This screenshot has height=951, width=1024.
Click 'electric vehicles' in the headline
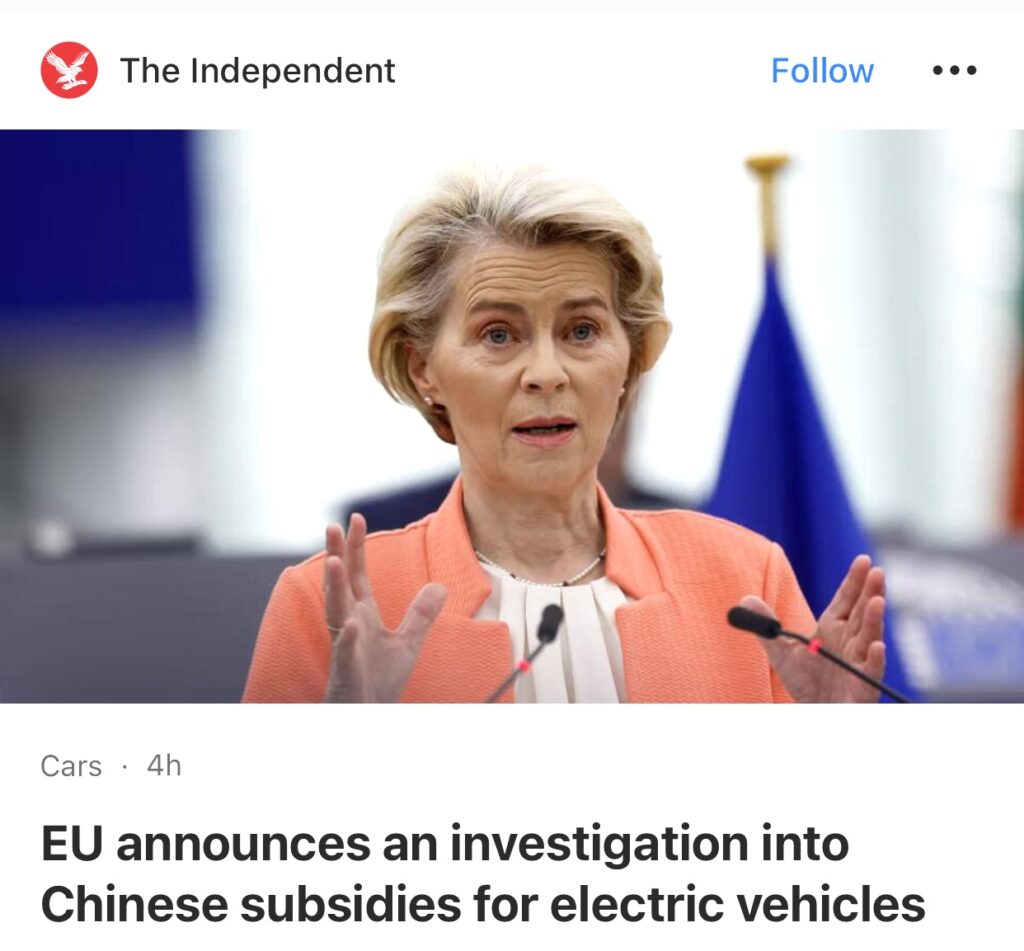click(x=737, y=903)
